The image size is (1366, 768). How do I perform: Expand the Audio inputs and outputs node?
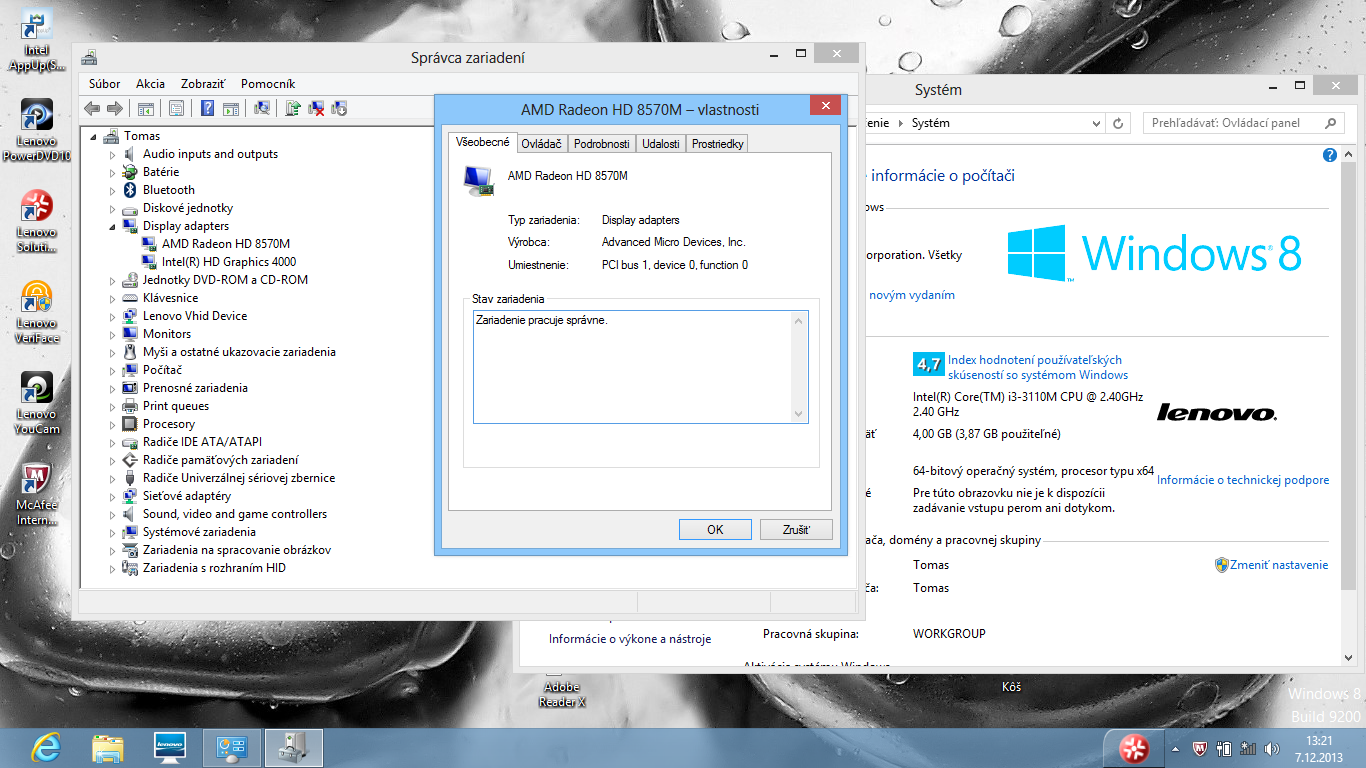click(113, 154)
